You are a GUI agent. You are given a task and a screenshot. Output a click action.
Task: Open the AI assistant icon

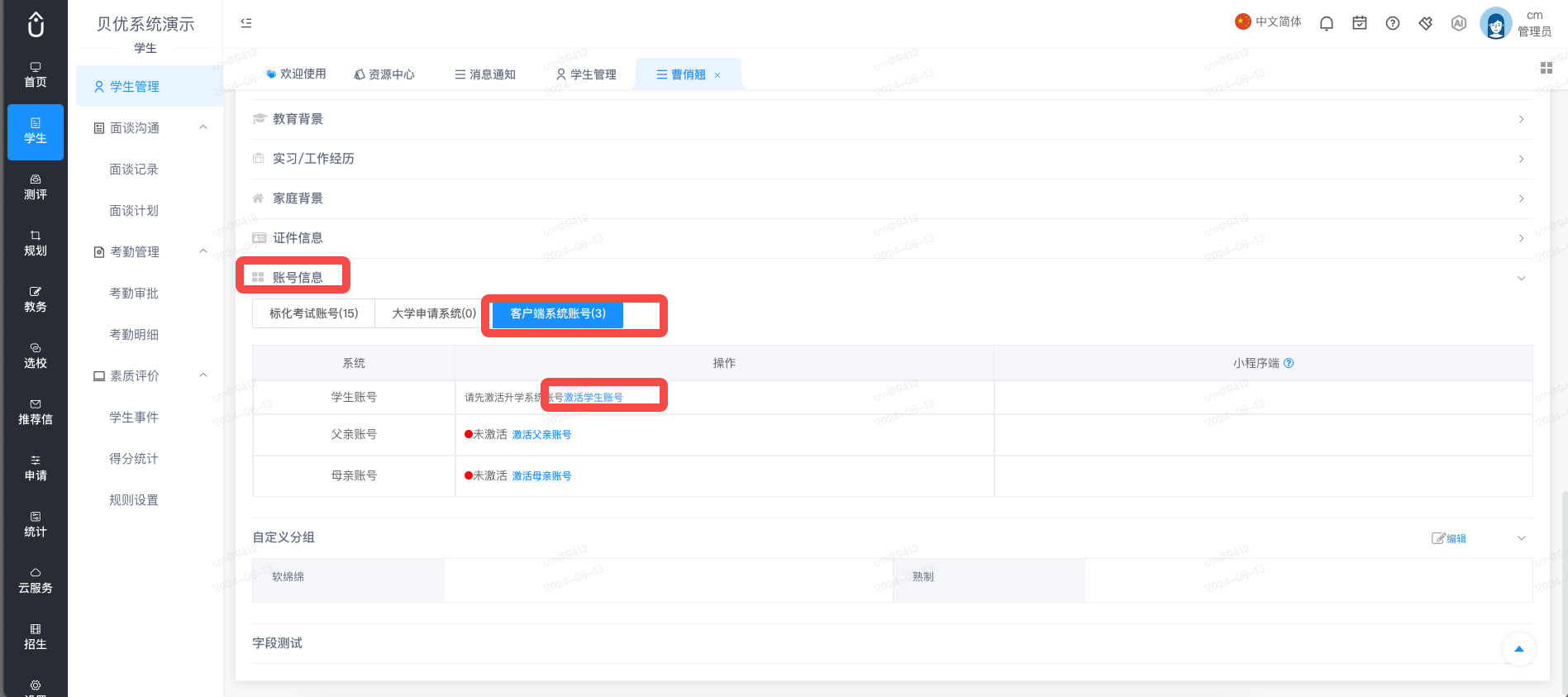tap(1459, 23)
